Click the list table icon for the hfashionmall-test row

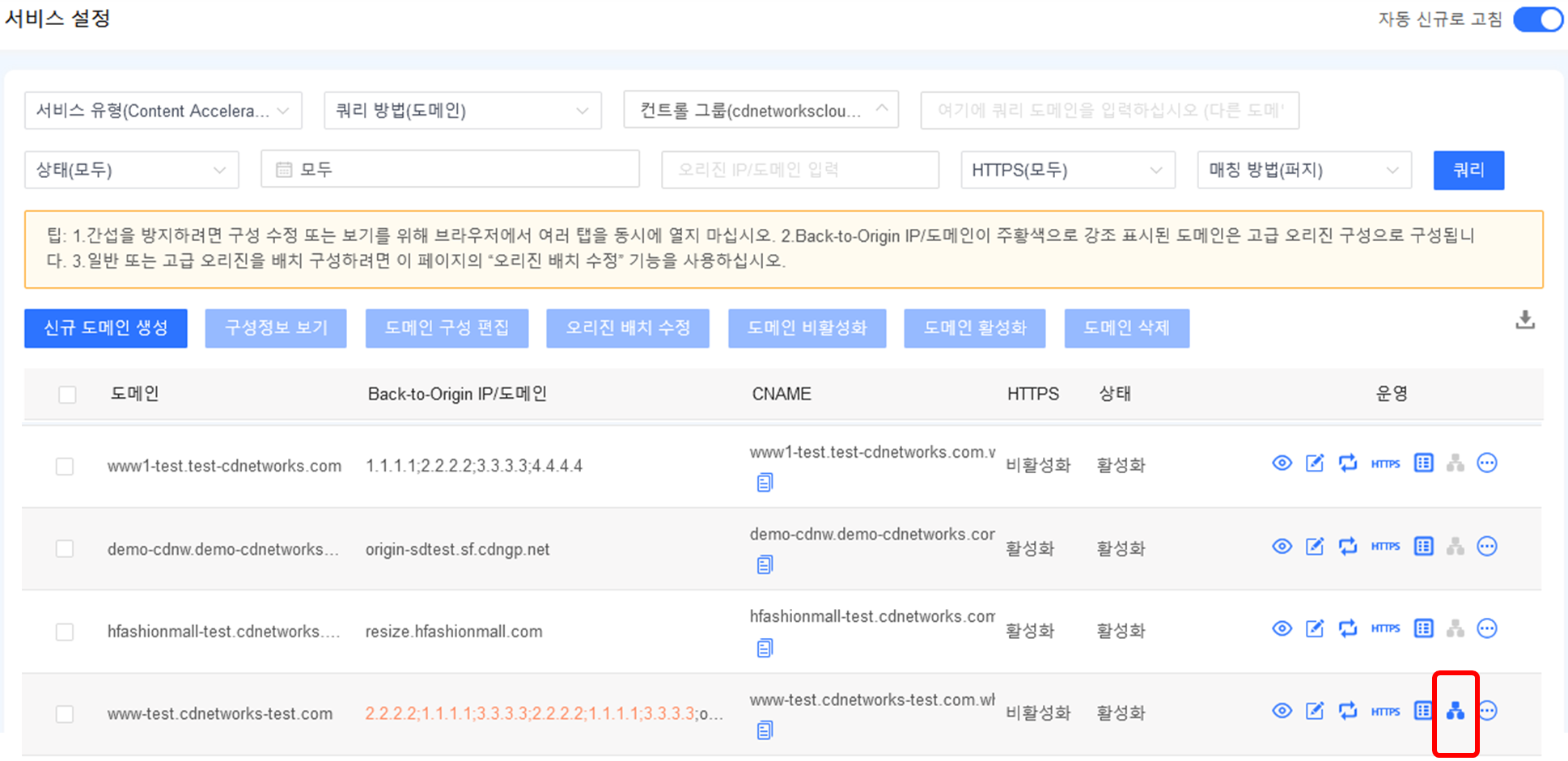point(1423,628)
